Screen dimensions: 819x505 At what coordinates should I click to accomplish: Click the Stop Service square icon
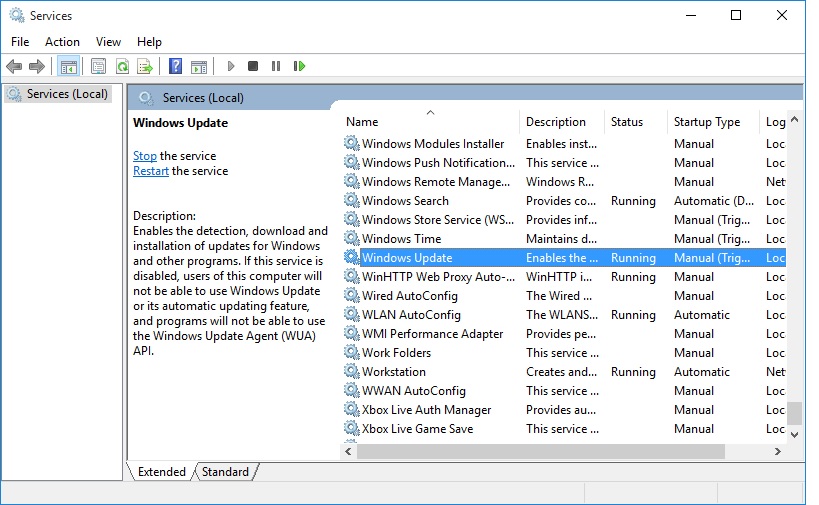(x=253, y=66)
